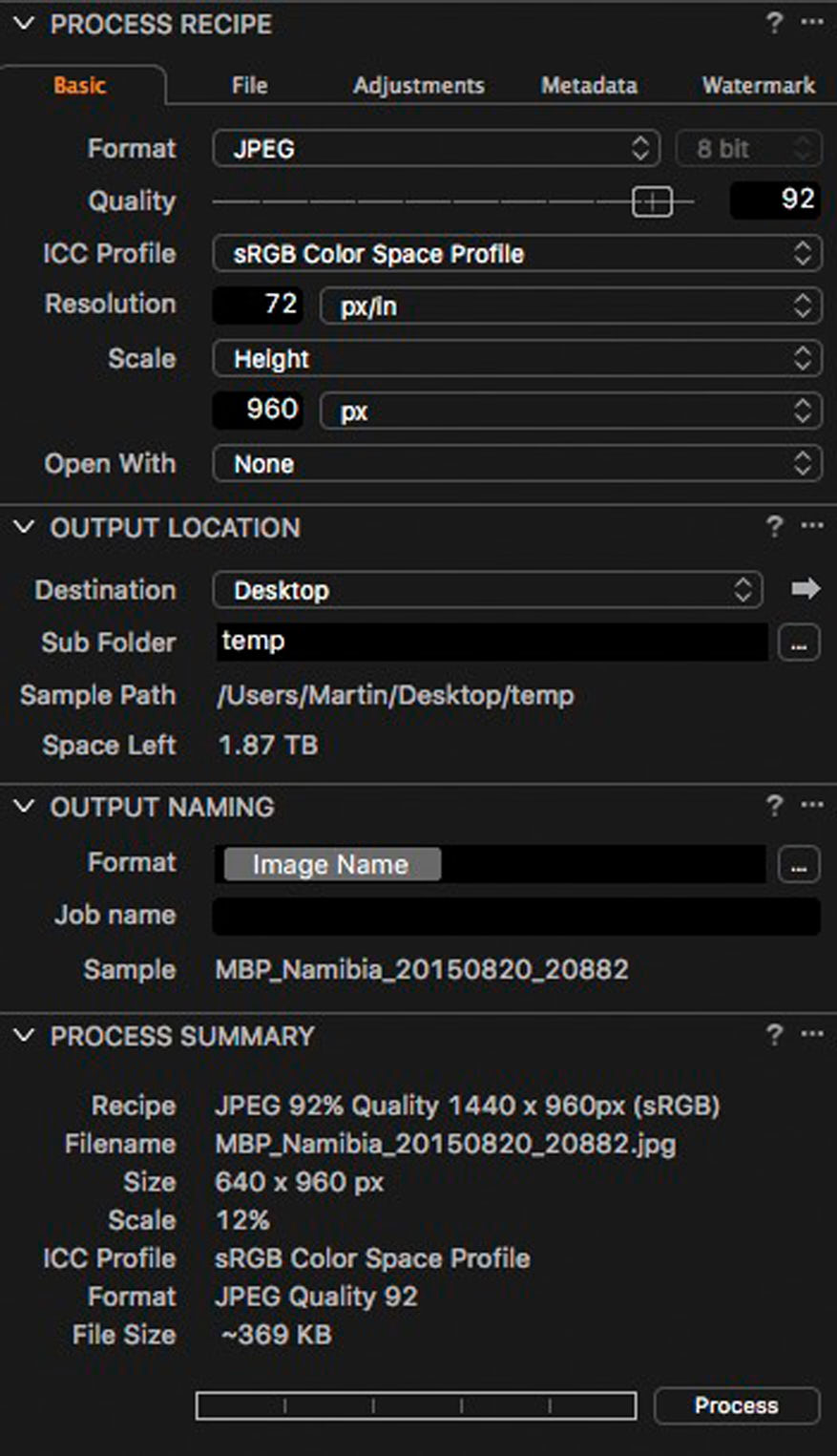The image size is (837, 1456).
Task: Open help for Output Naming panel
Action: (774, 807)
